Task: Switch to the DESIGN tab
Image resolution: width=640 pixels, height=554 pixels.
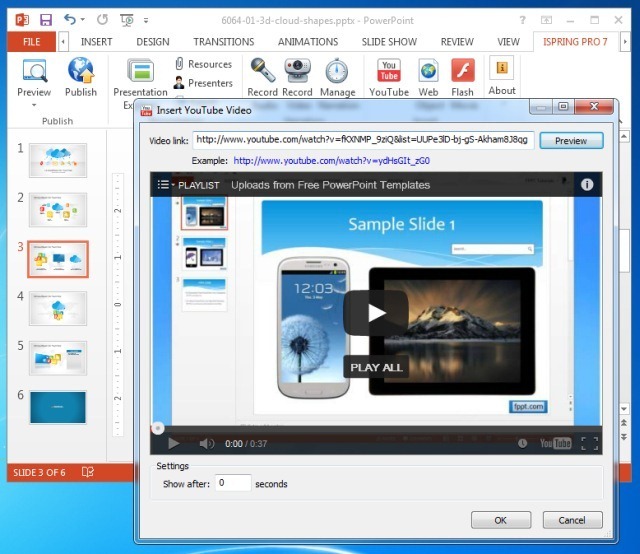Action: [153, 42]
